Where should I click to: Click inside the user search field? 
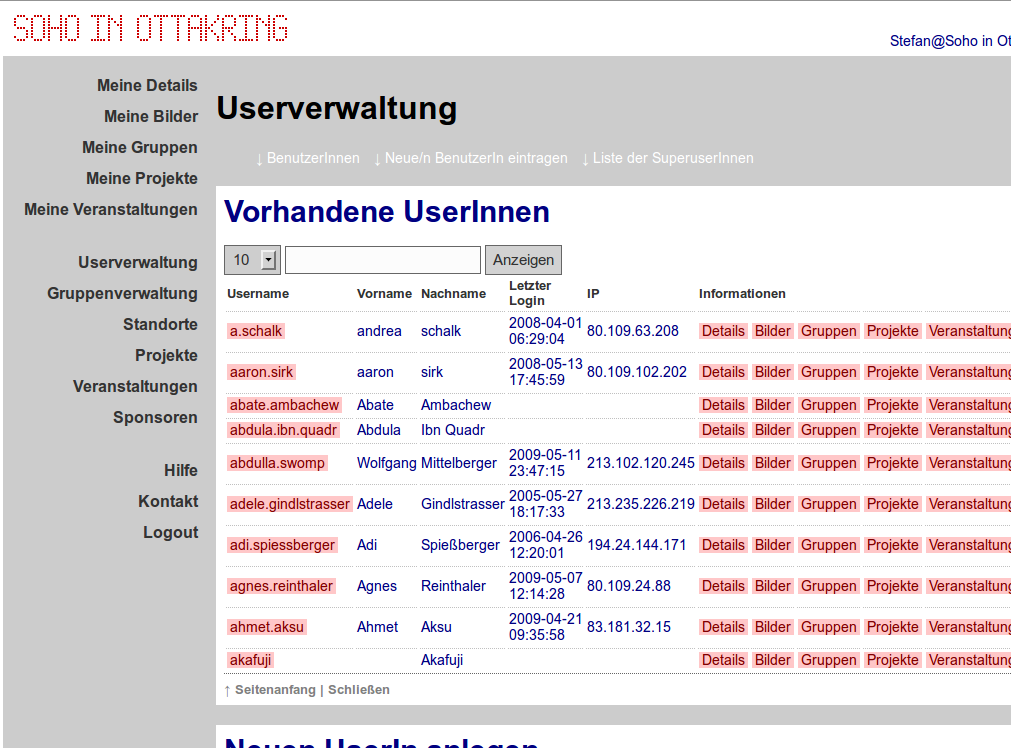point(382,259)
